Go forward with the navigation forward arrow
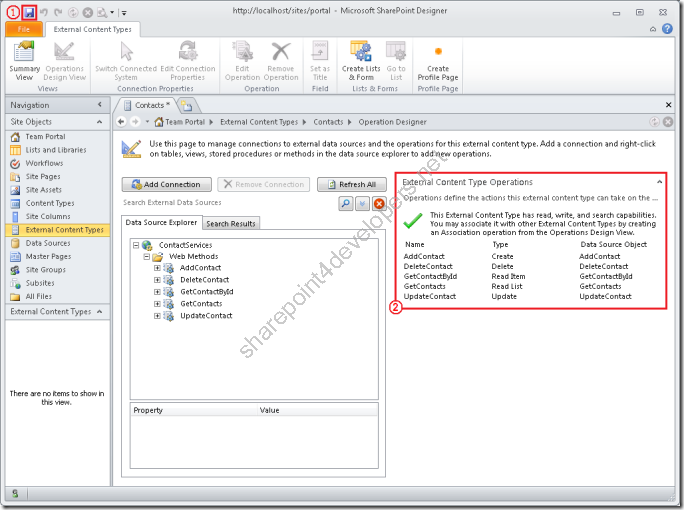Screen dimensions: 684x510 click(x=135, y=122)
